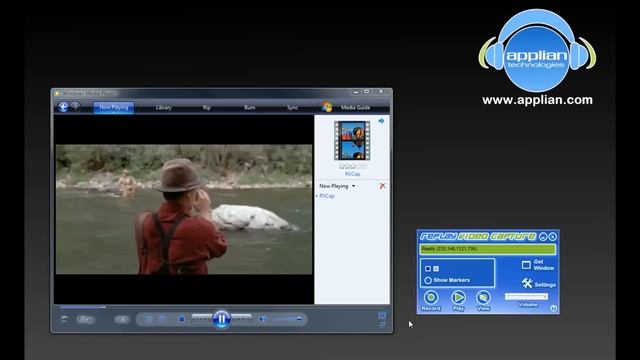640x360 pixels.
Task: Select the RVCap filmstrip thumbnail
Action: pos(352,141)
